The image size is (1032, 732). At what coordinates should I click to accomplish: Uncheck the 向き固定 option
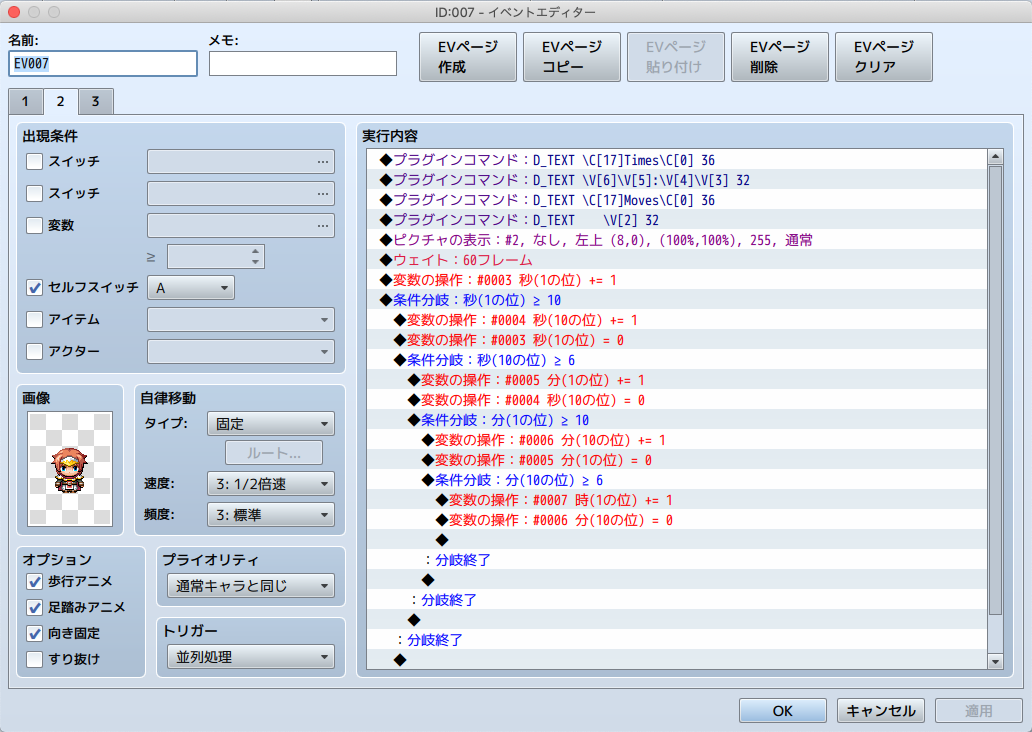[34, 633]
